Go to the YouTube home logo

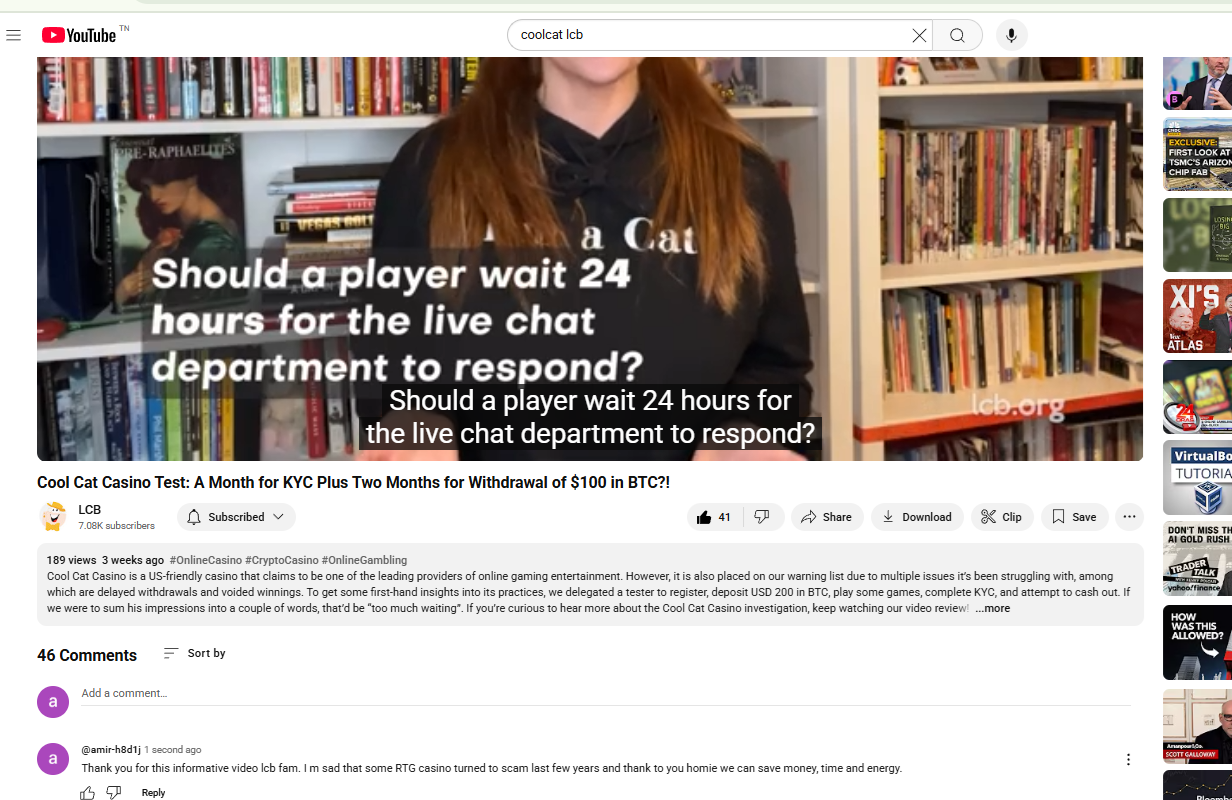click(x=79, y=36)
